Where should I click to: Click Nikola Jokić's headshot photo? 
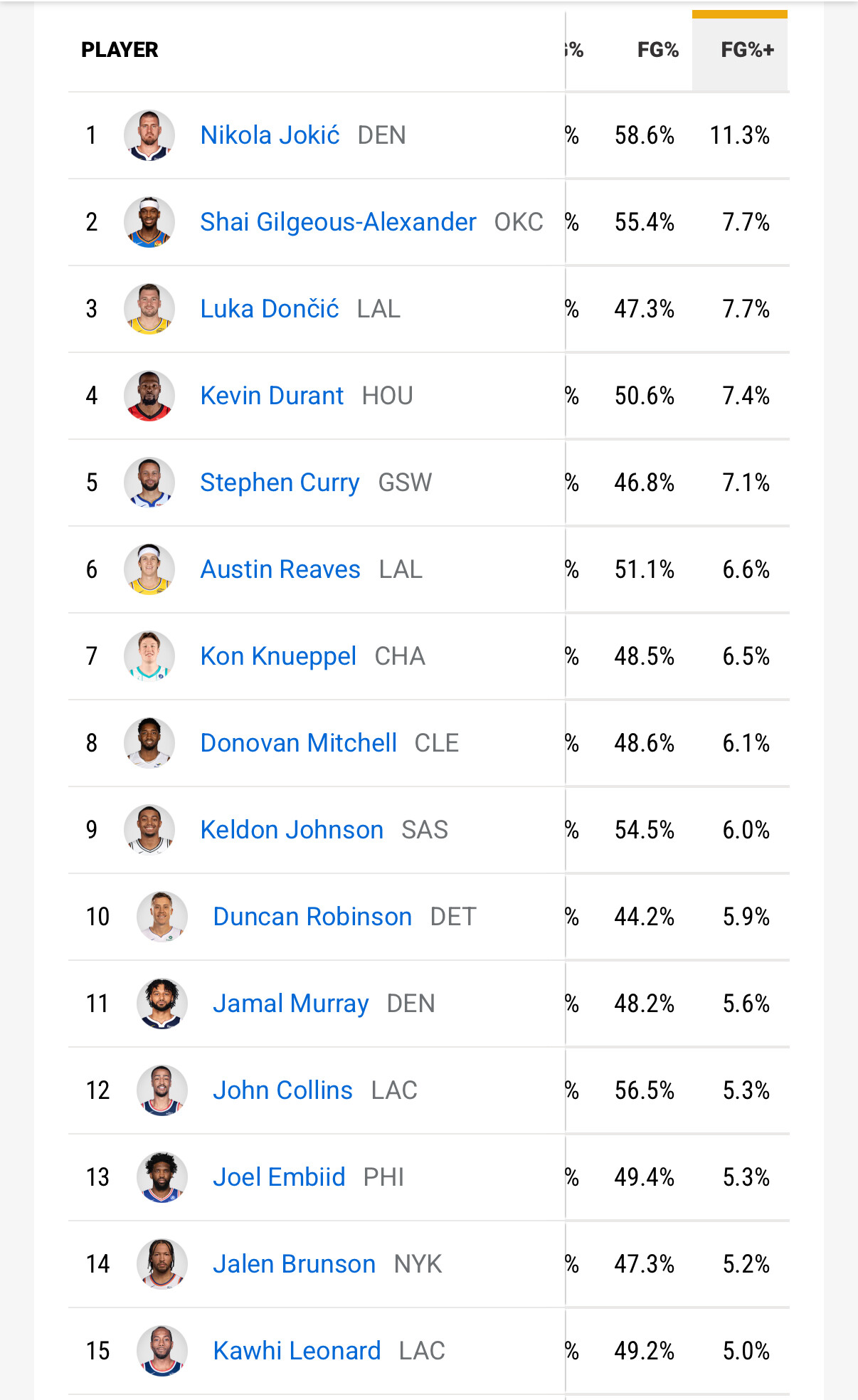point(149,135)
